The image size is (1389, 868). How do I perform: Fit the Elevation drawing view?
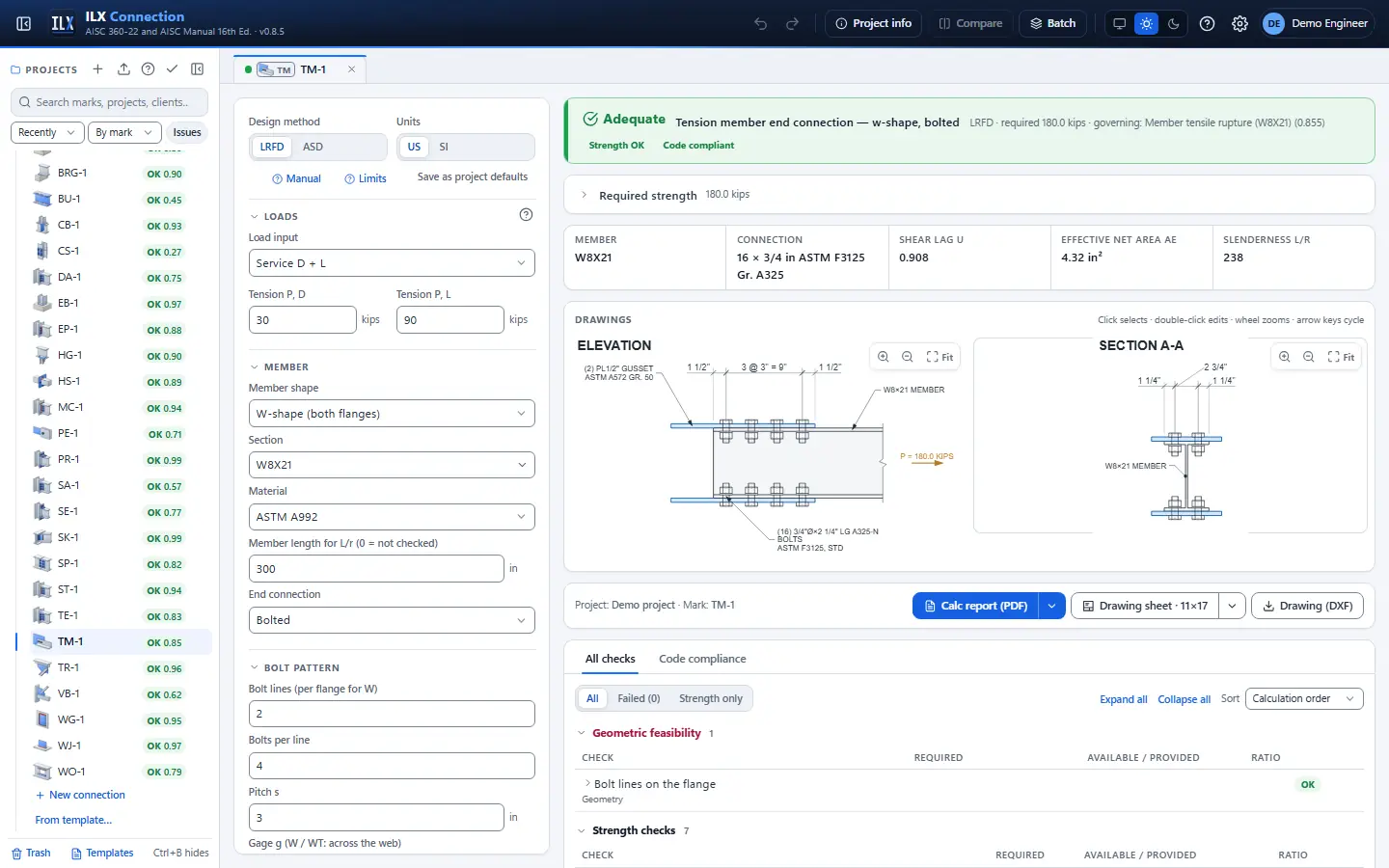point(940,357)
